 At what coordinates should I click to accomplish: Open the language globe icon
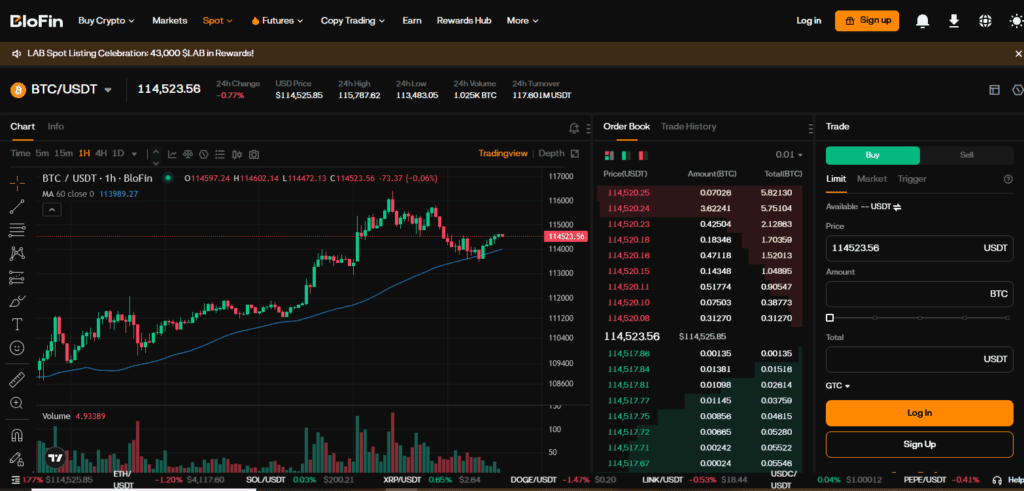985,21
